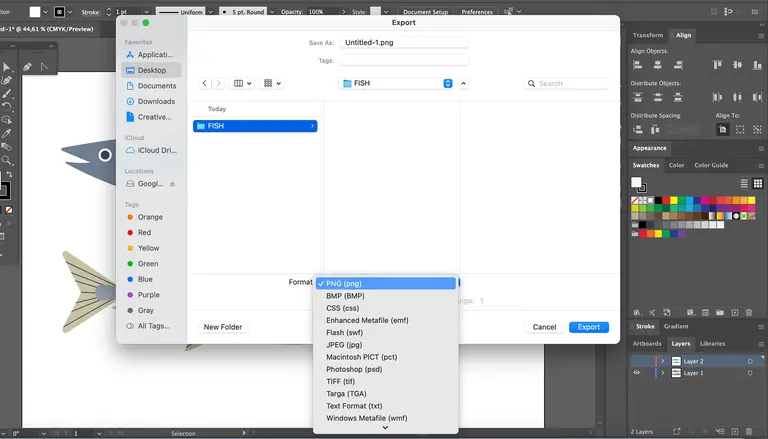Select the Eyedropper tool

tap(6, 133)
